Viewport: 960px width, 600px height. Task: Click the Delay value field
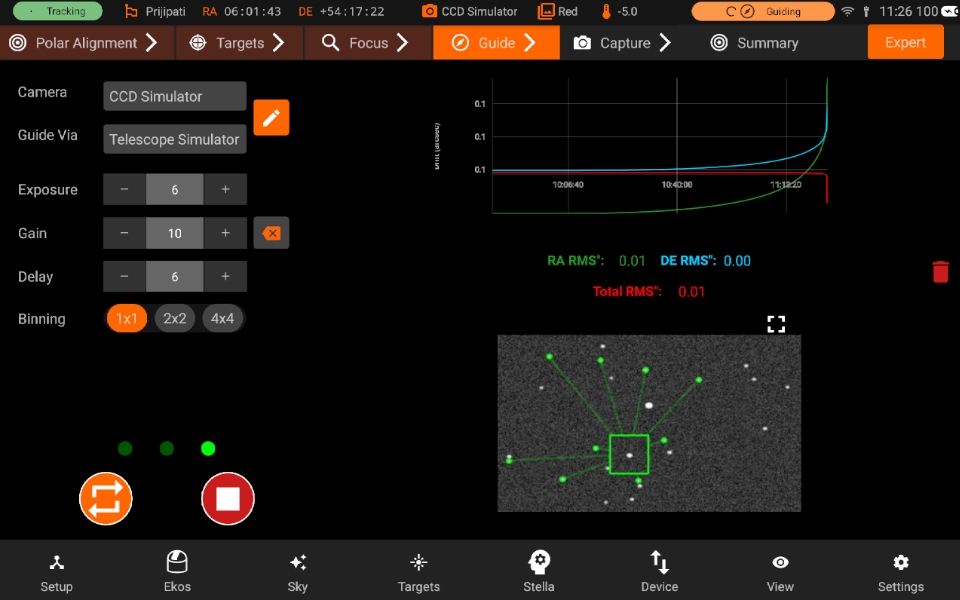point(174,276)
